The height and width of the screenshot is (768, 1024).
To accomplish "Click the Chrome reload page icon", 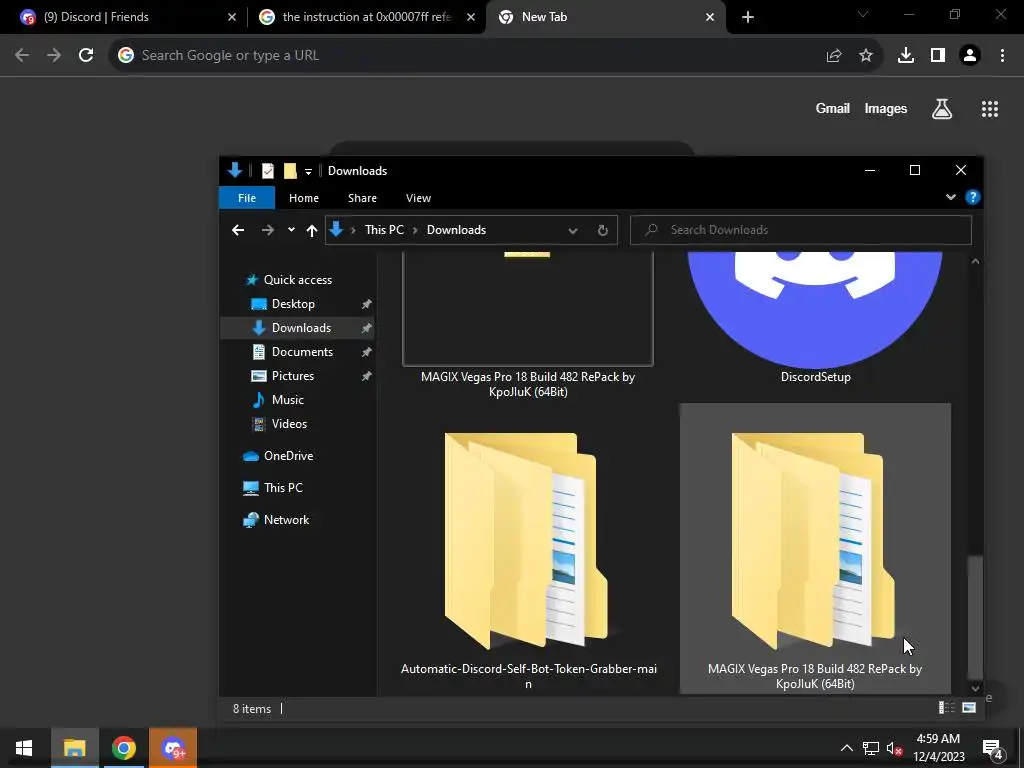I will click(x=86, y=56).
